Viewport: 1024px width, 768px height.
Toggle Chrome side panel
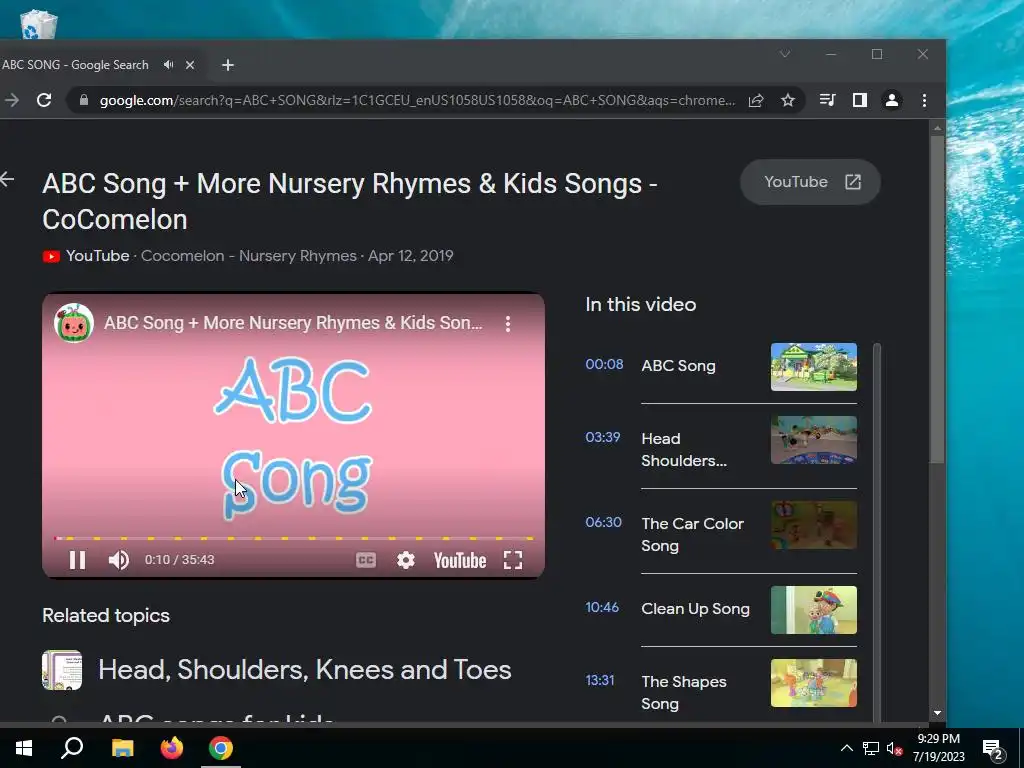(859, 100)
